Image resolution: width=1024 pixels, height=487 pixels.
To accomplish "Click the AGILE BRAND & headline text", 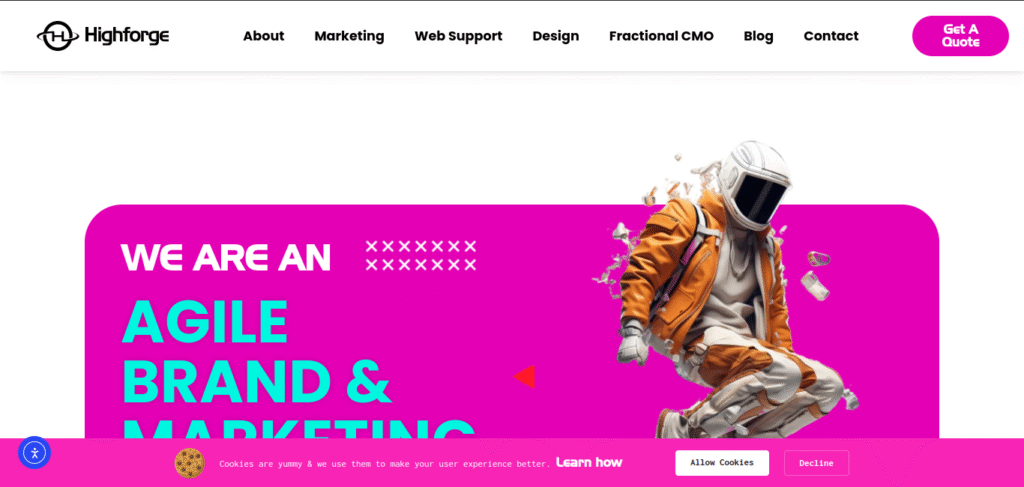I will [x=257, y=351].
